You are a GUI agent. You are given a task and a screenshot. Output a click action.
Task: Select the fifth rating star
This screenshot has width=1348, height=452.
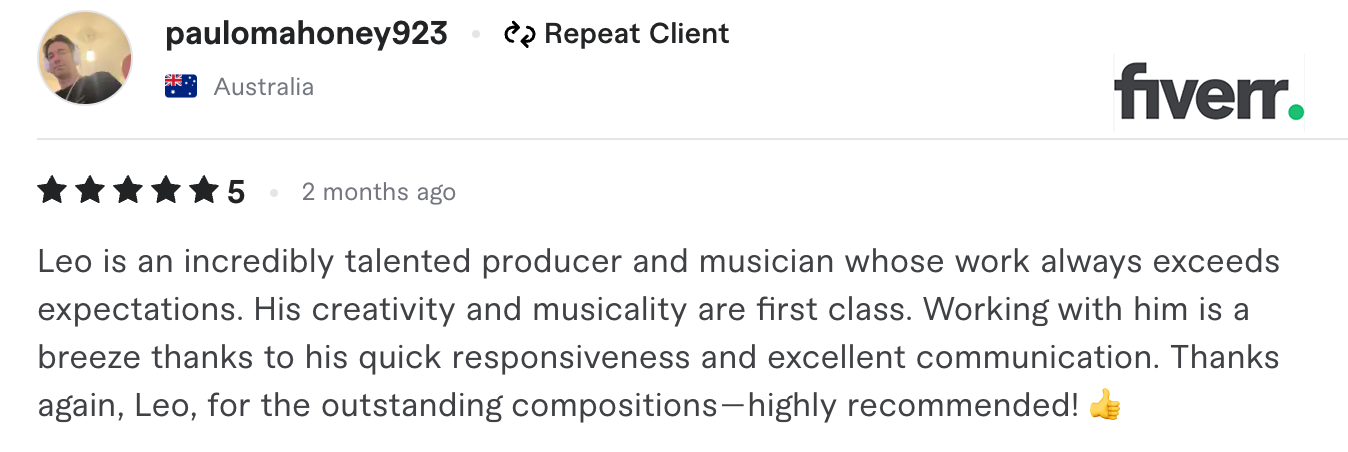pos(204,189)
